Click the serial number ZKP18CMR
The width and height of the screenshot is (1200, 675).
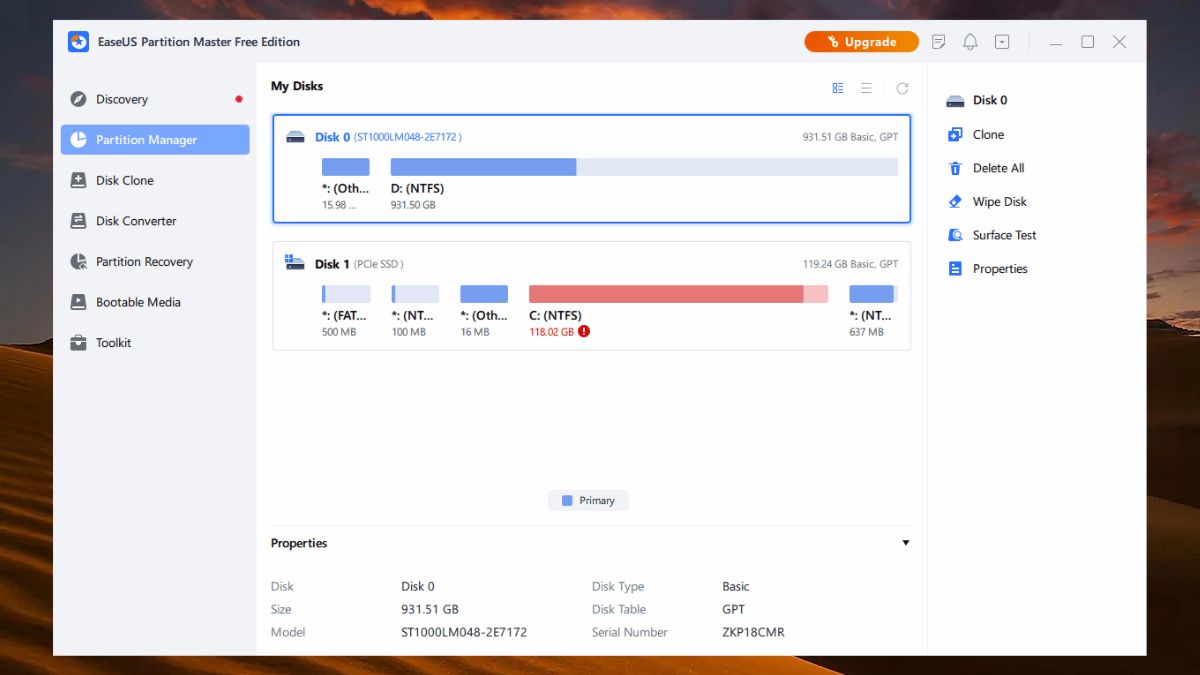[754, 632]
